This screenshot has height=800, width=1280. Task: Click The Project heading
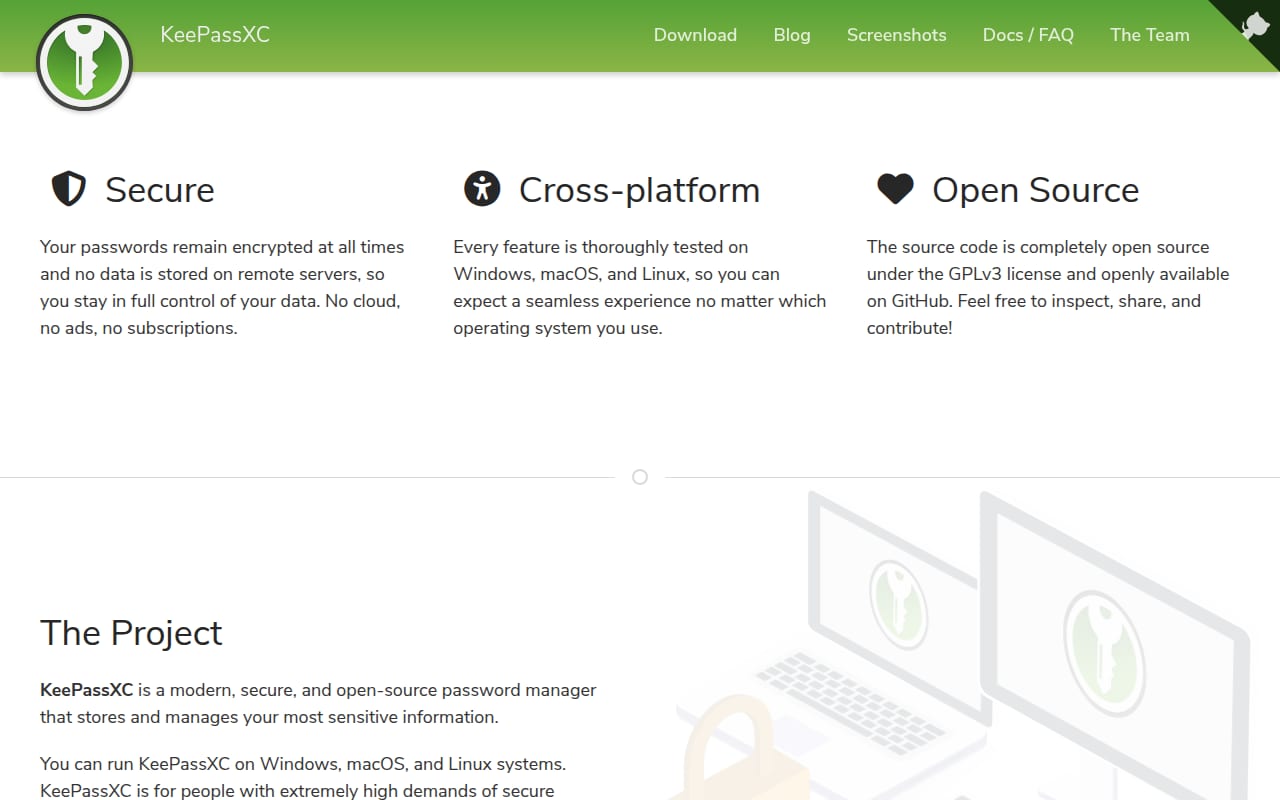click(131, 633)
